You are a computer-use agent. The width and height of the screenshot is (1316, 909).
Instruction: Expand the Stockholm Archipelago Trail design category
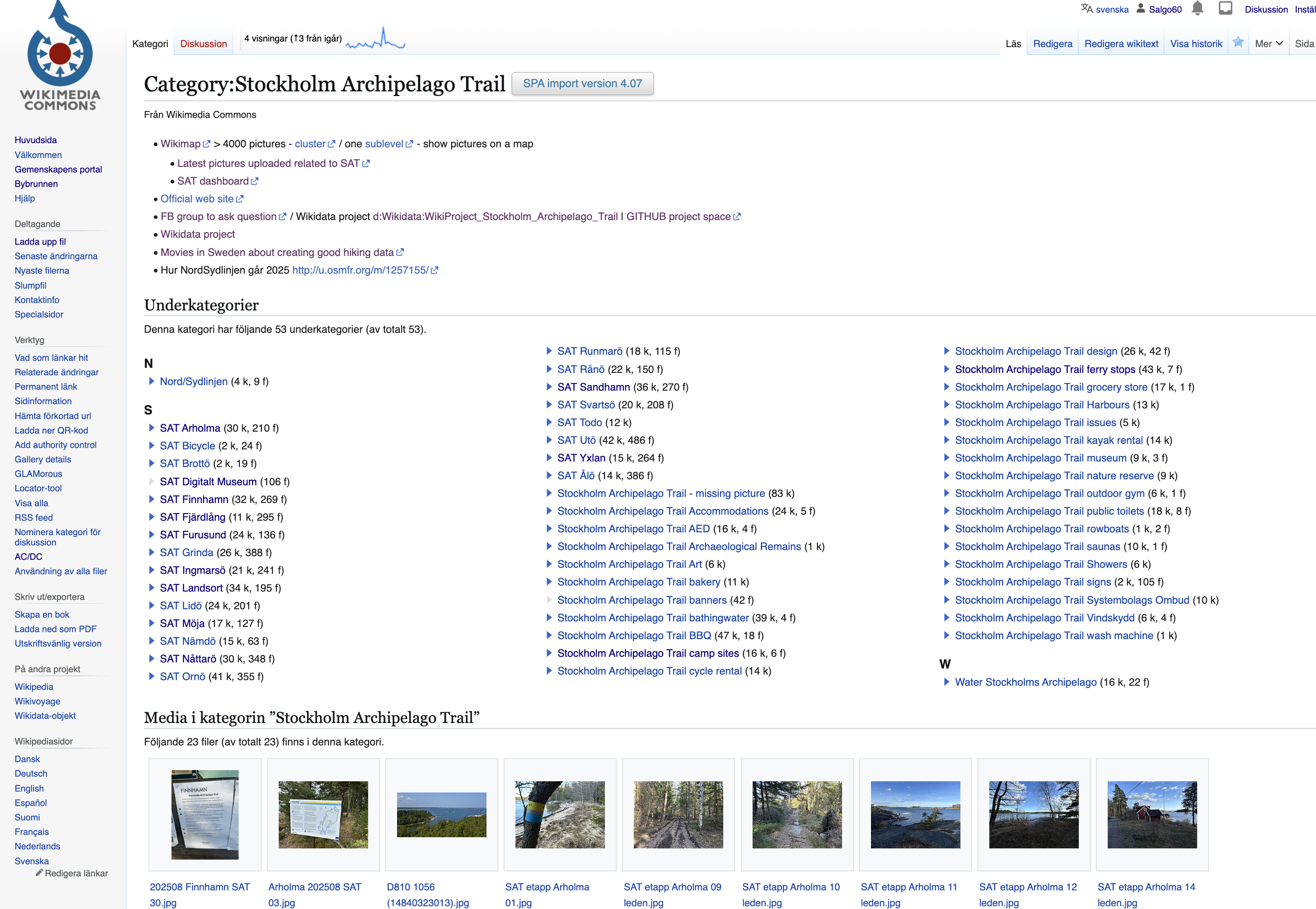[946, 351]
